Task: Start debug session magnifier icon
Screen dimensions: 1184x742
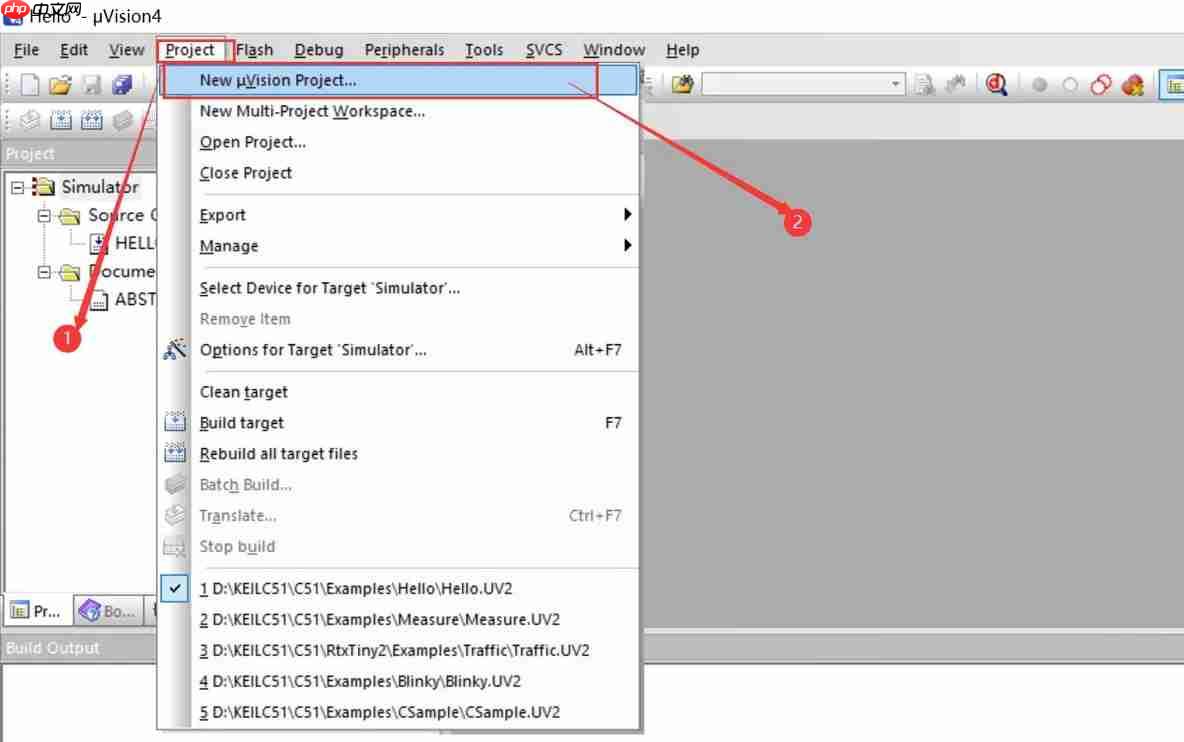Action: pyautogui.click(x=996, y=85)
